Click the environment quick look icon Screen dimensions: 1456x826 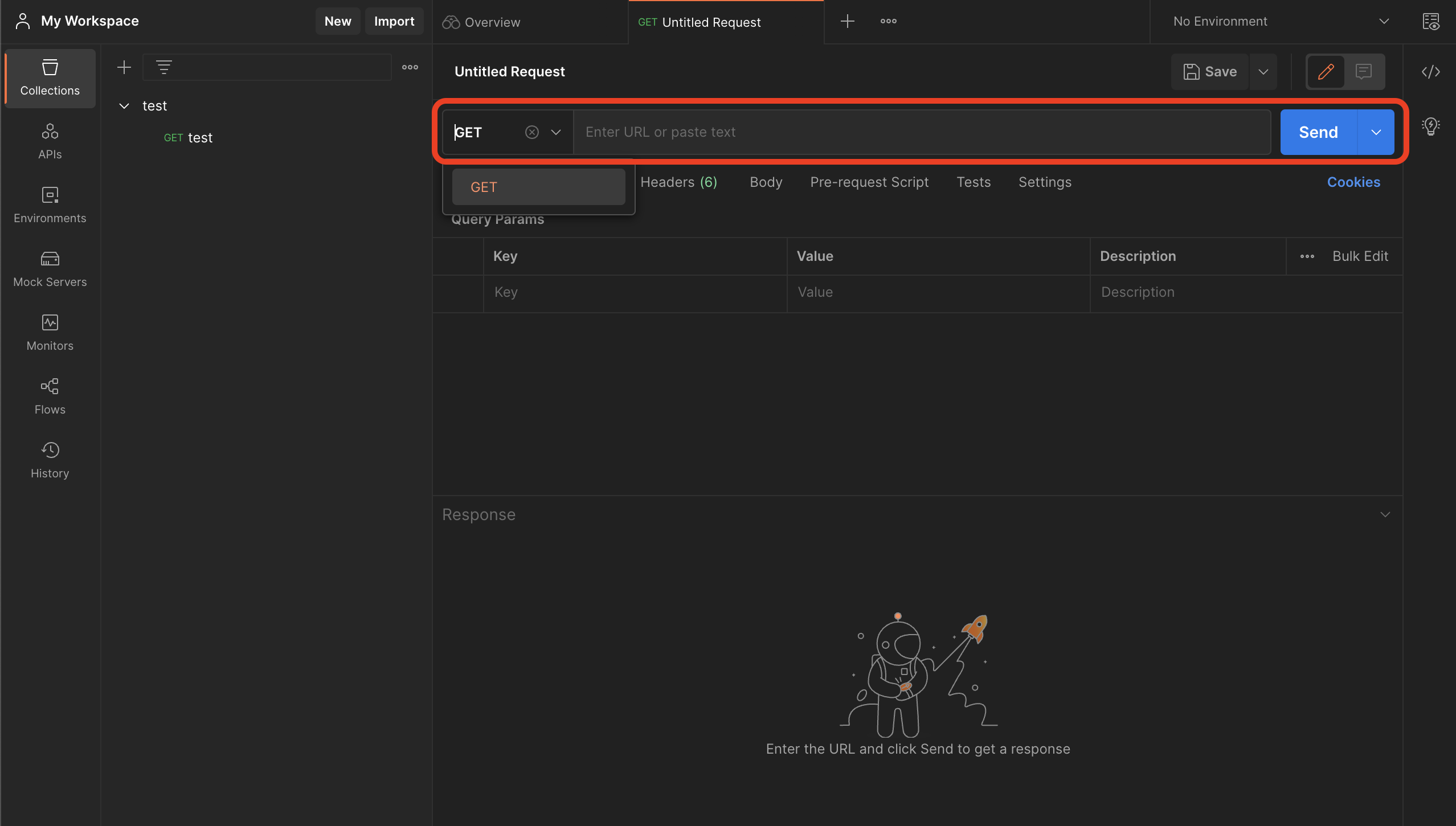[x=1430, y=22]
